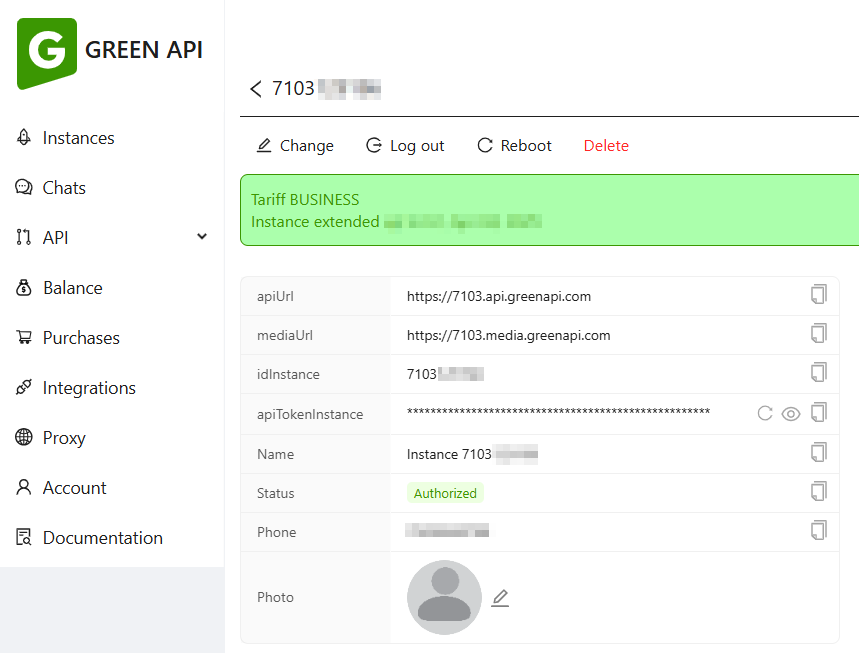Copy the apiTokenInstance value

pos(818,412)
